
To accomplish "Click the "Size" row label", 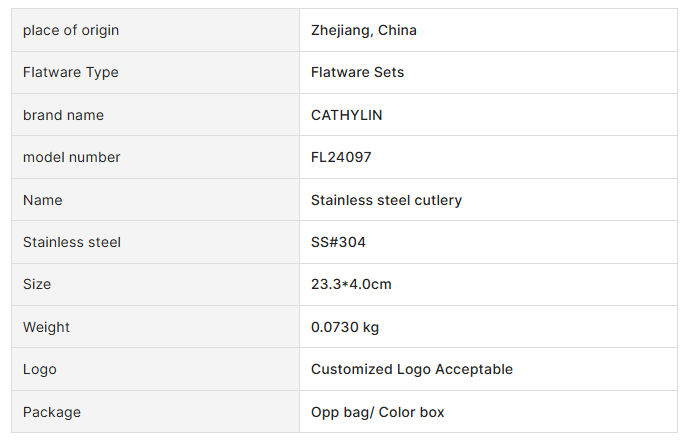I will pyautogui.click(x=37, y=284).
